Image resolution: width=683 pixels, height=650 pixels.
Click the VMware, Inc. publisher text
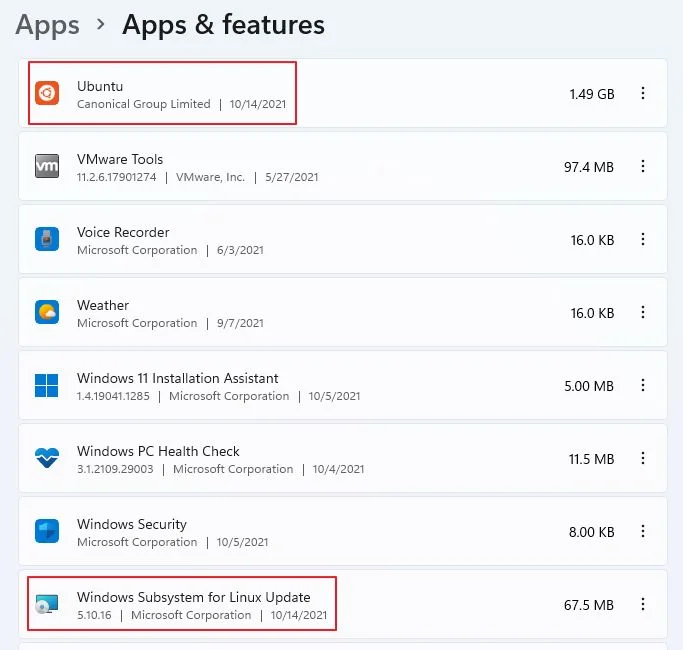tap(210, 177)
